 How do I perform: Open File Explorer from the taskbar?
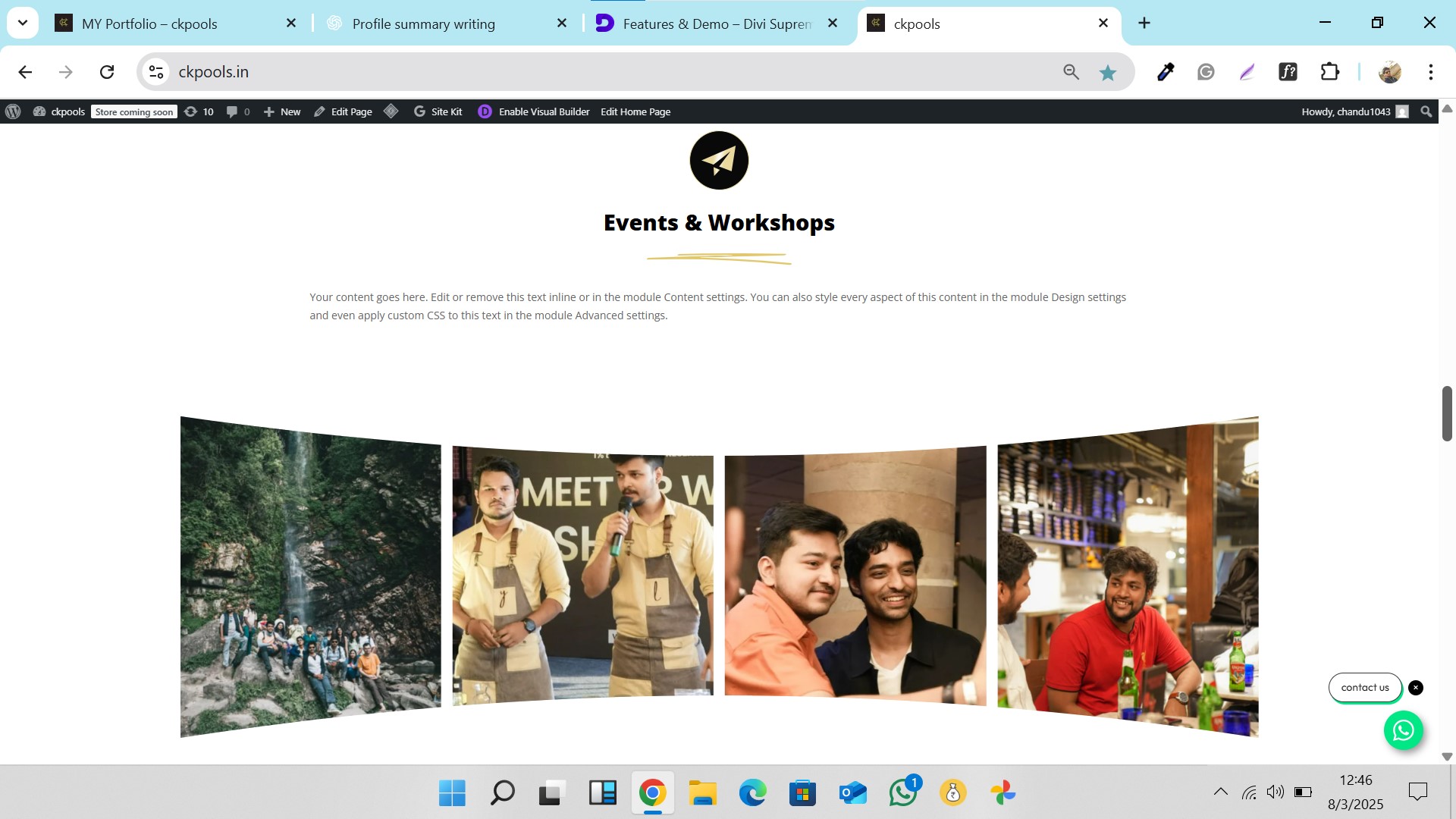(x=702, y=793)
